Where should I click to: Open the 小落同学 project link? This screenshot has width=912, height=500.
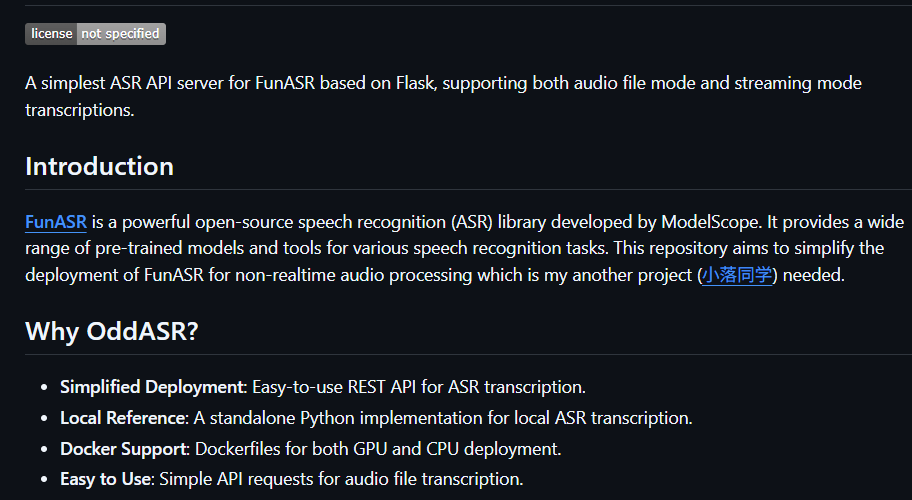(737, 274)
